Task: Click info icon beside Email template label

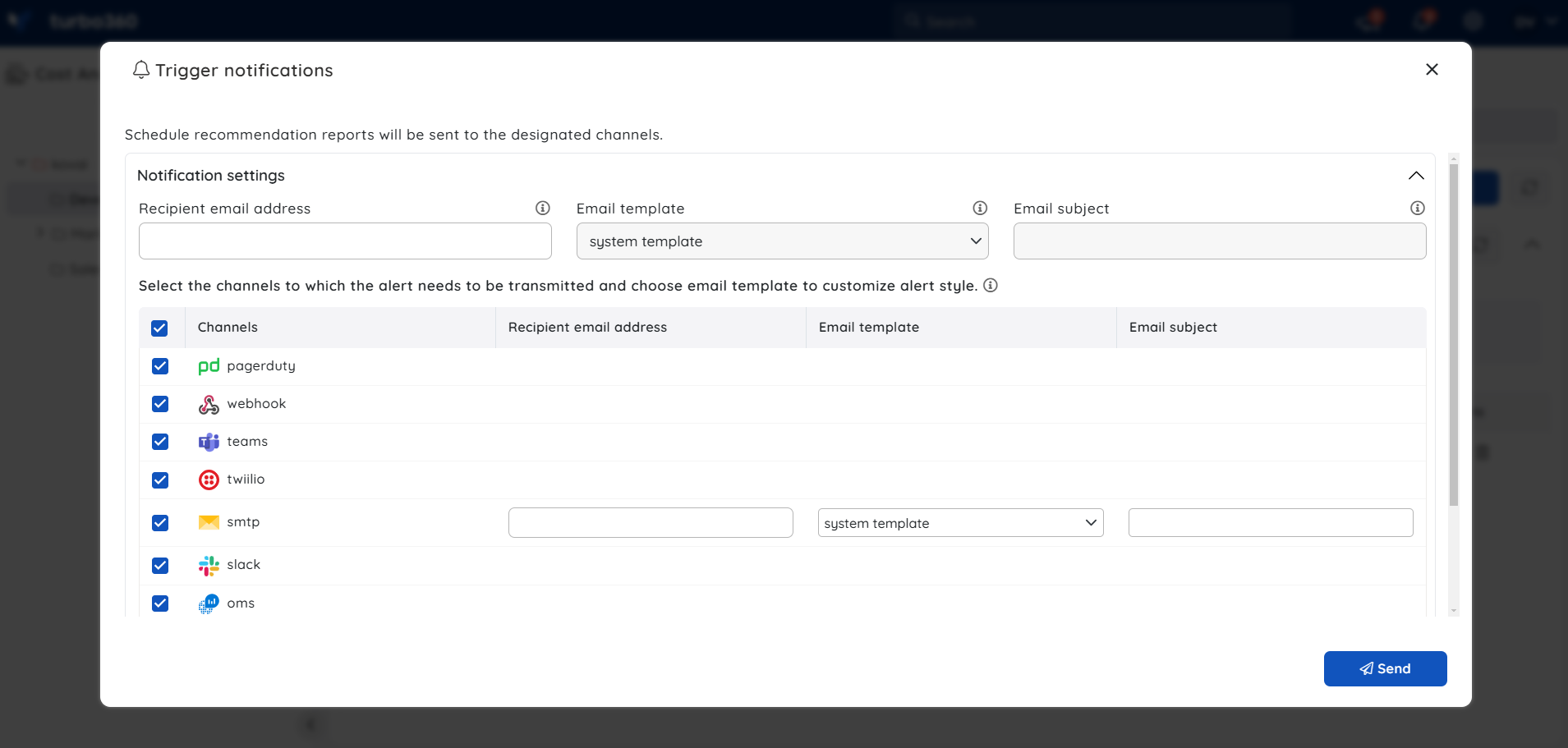Action: (x=980, y=208)
